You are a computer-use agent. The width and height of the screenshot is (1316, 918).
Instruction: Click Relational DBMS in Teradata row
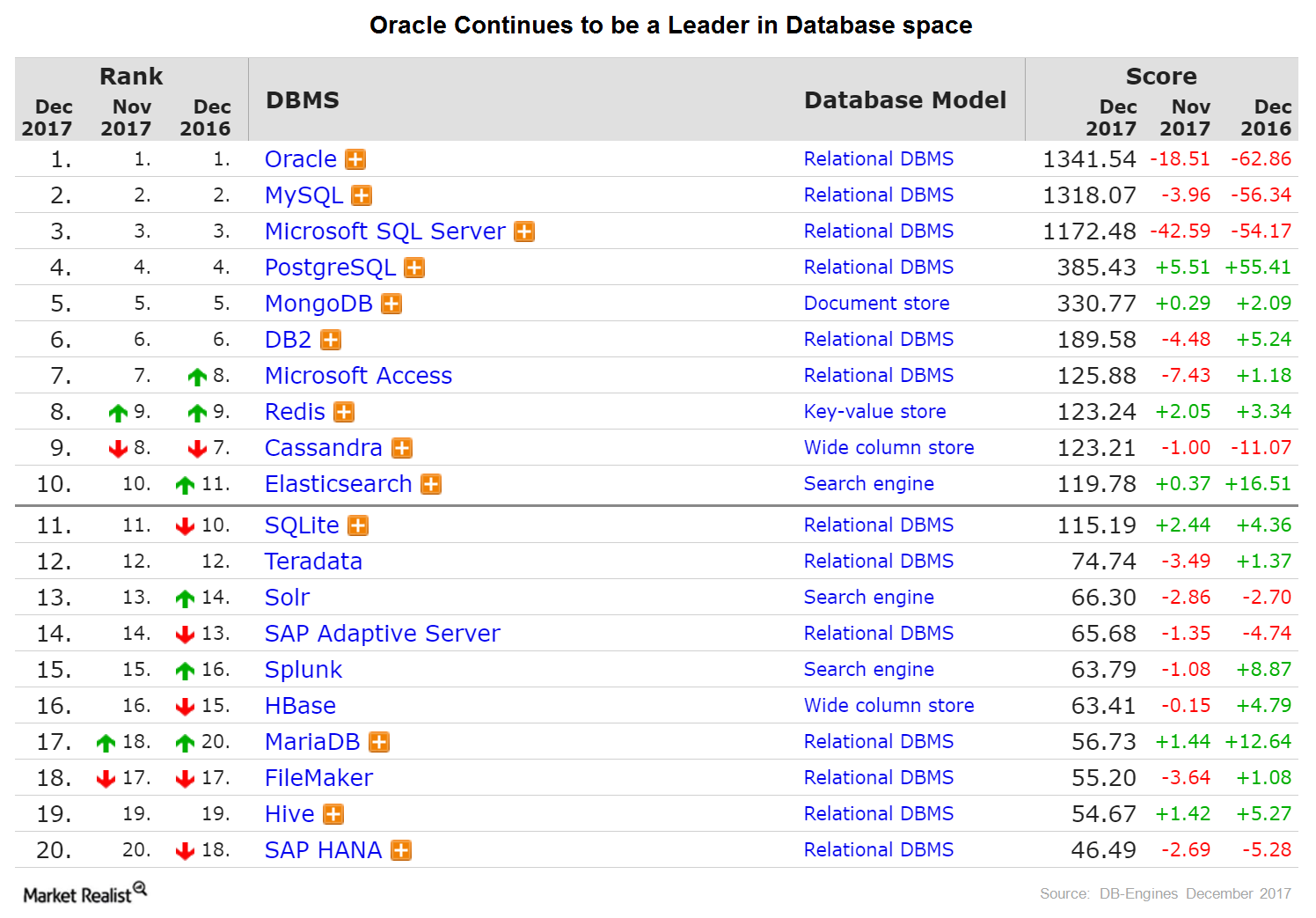pos(879,562)
